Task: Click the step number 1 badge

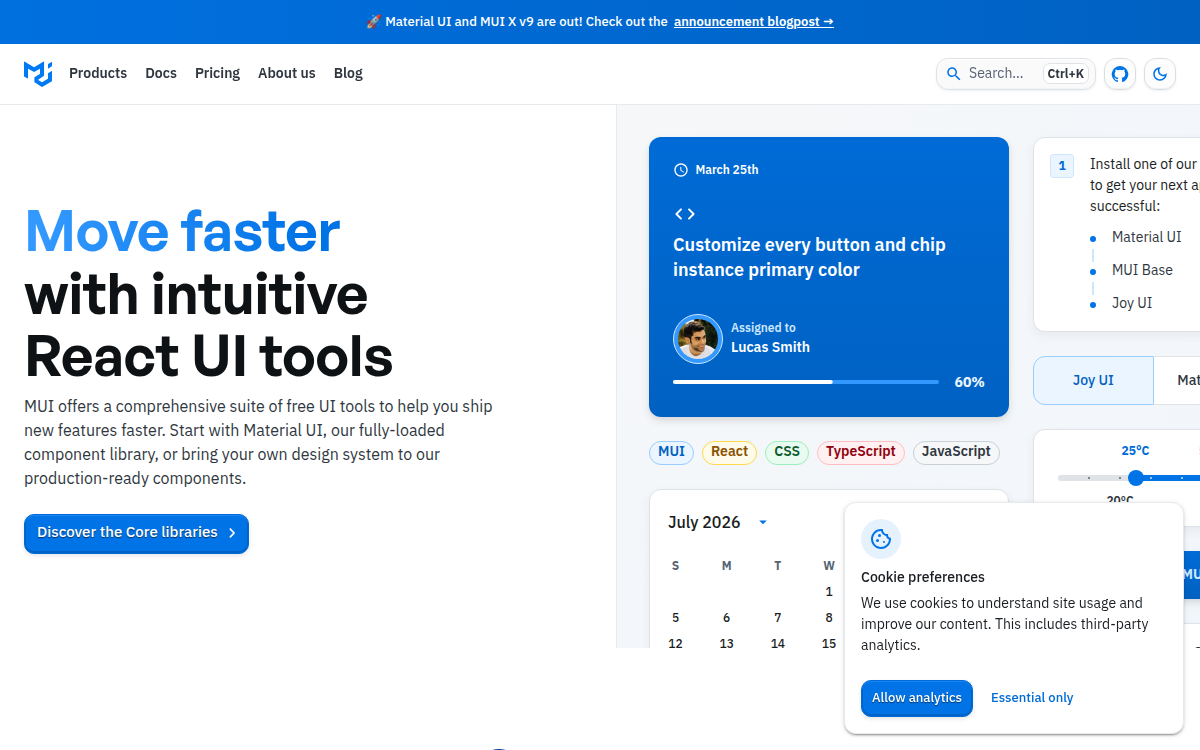Action: point(1062,166)
